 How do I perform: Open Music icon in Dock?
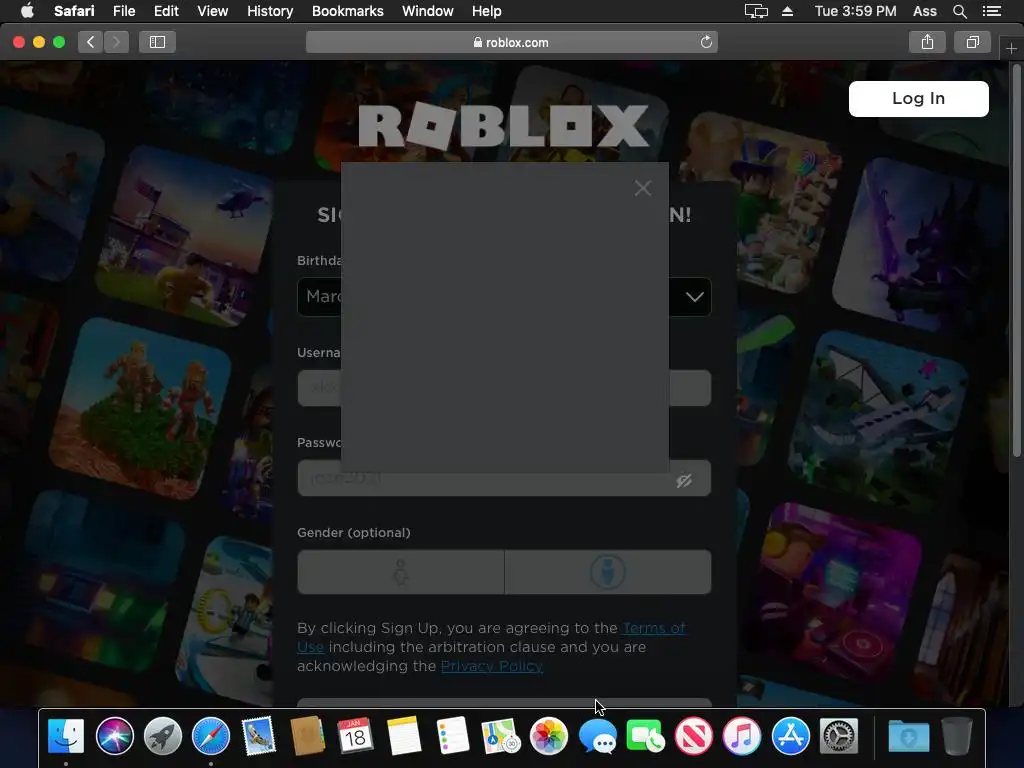pos(742,736)
